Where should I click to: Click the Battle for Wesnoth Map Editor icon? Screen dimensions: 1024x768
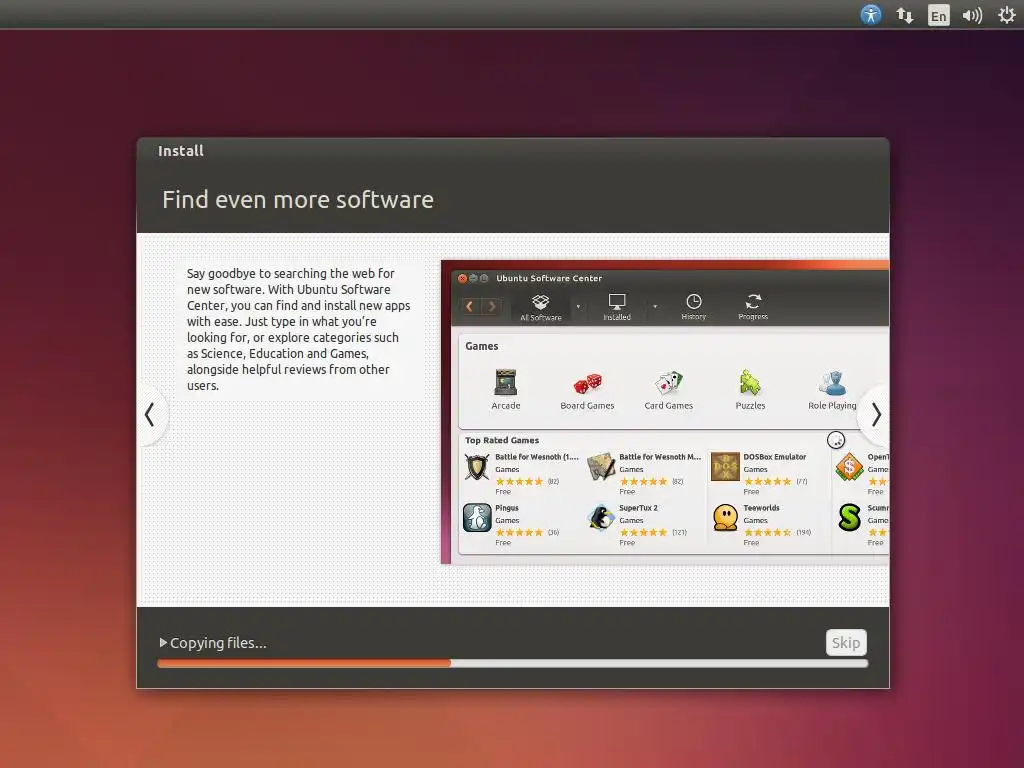click(601, 467)
